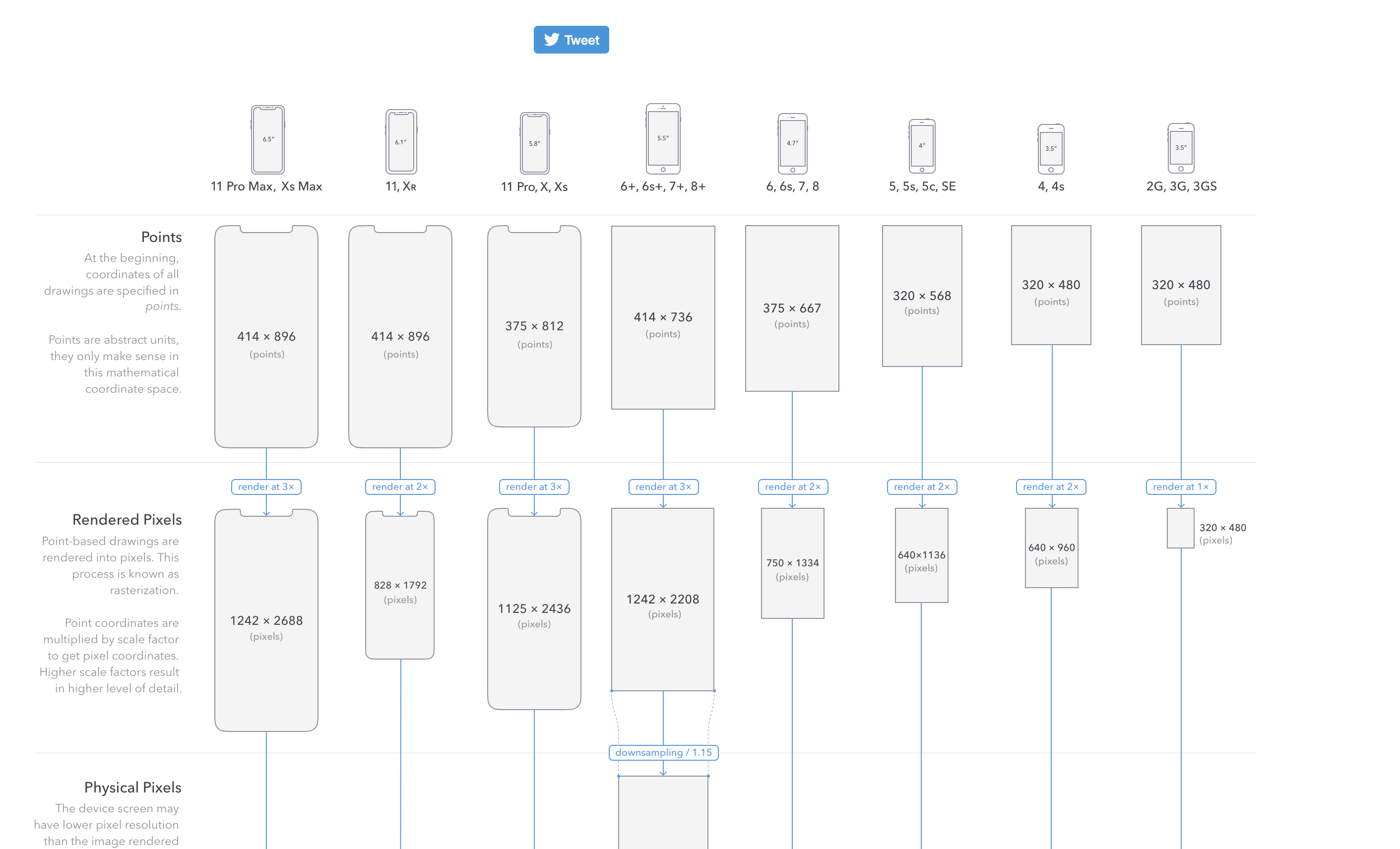Viewport: 1400px width, 849px height.
Task: Click the "Rendered Pixels" section heading
Action: tap(127, 520)
